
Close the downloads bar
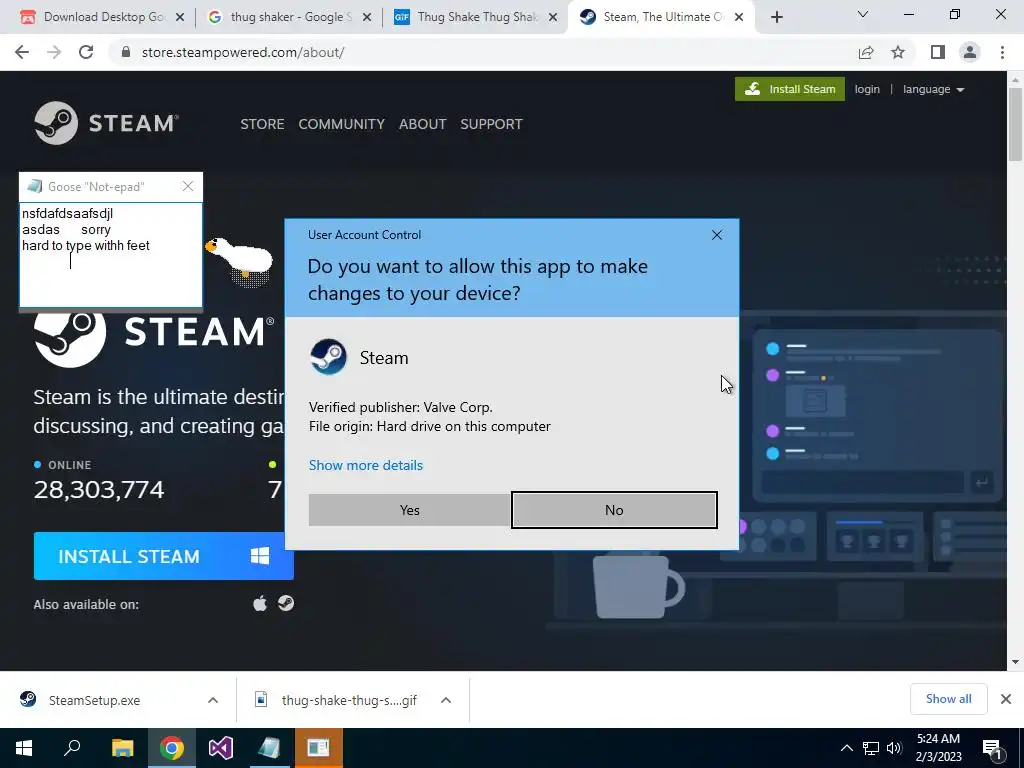click(x=1006, y=699)
